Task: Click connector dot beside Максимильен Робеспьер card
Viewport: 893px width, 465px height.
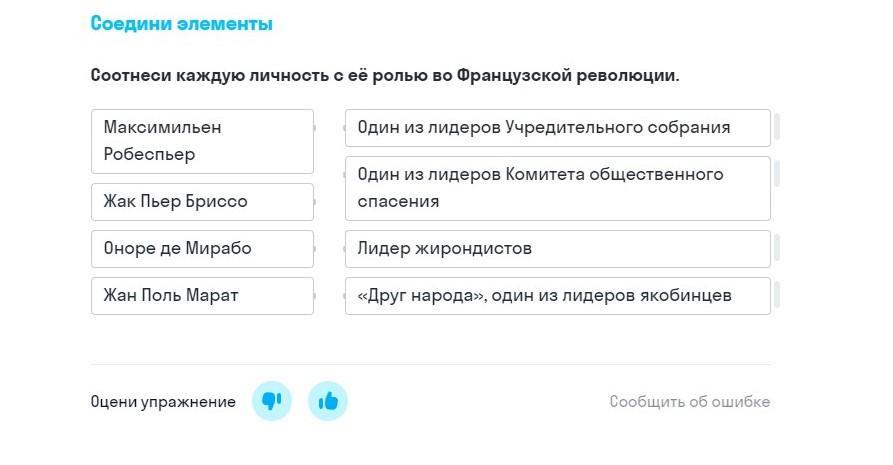Action: (315, 128)
